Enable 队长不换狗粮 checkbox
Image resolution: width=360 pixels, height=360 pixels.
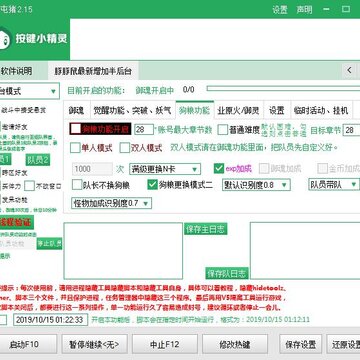pyautogui.click(x=77, y=185)
